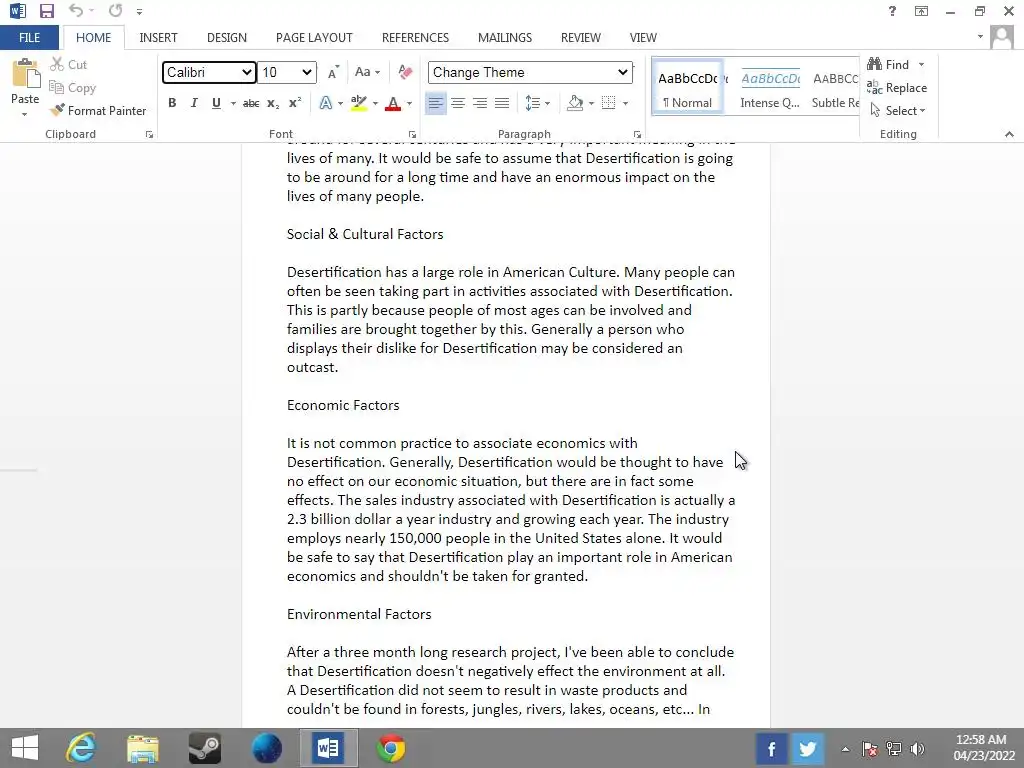Open the Select menu

click(x=897, y=111)
